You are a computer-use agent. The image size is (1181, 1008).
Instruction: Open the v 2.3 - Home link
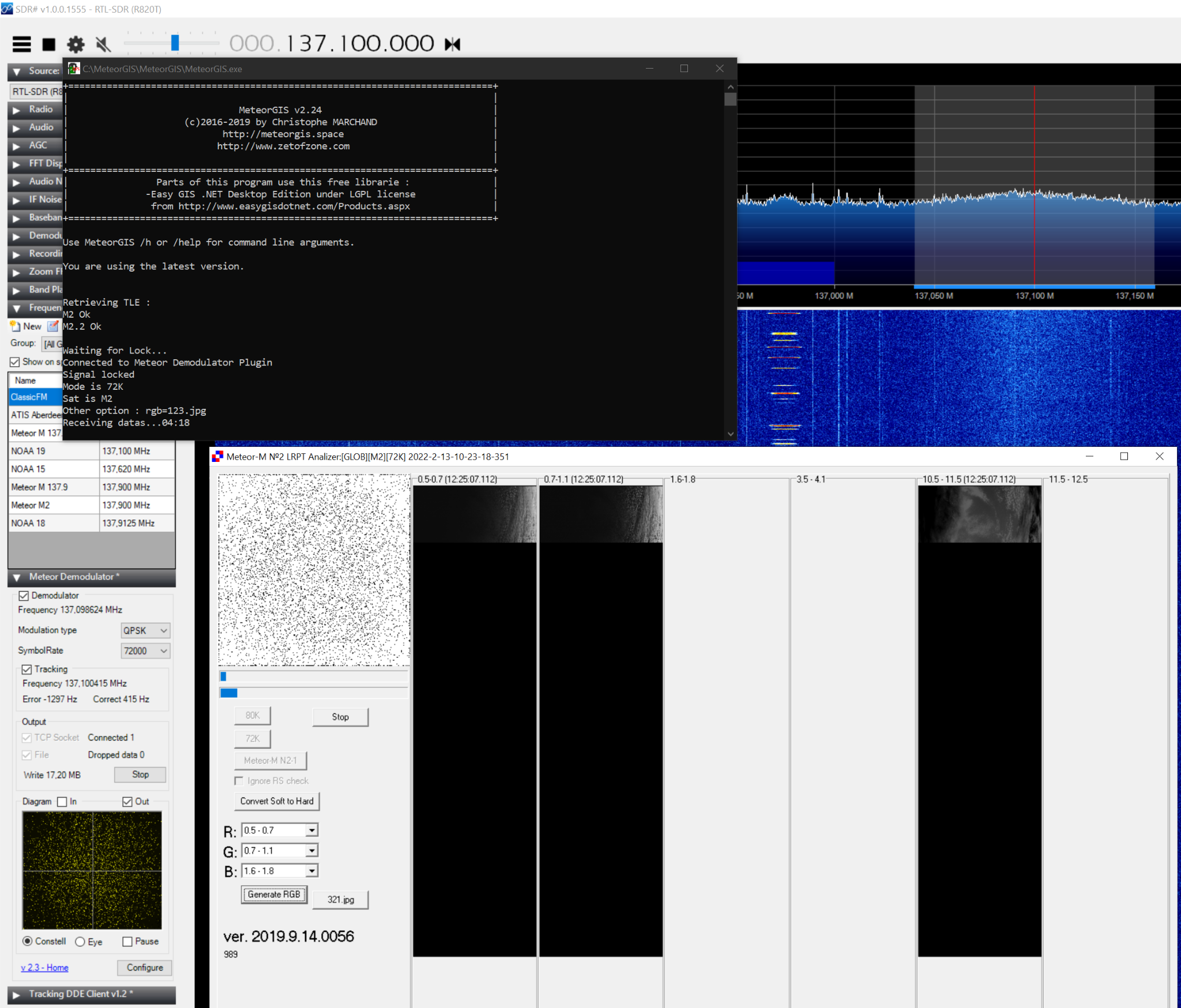coord(44,968)
